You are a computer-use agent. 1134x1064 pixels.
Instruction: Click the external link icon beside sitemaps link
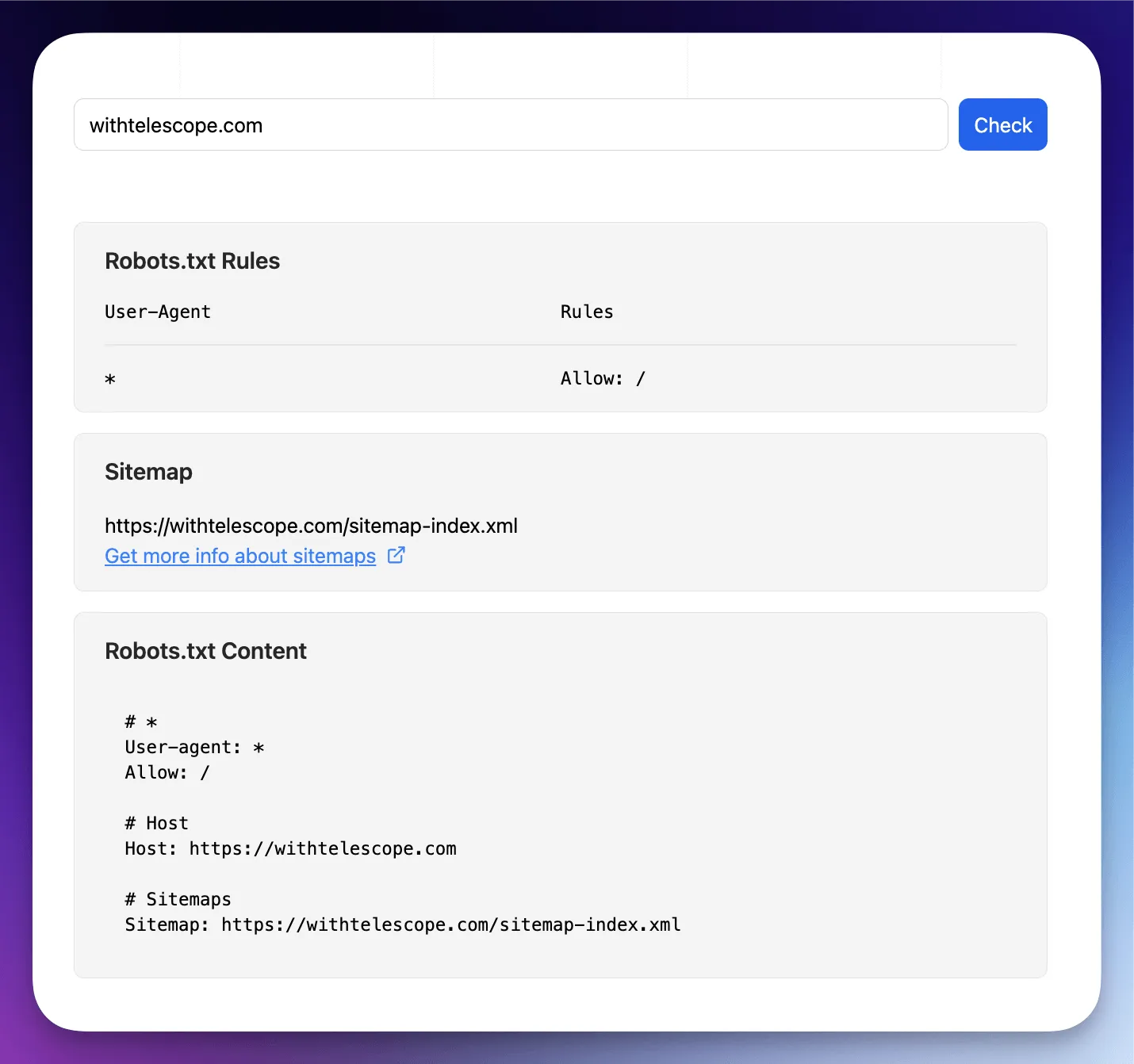coord(396,555)
